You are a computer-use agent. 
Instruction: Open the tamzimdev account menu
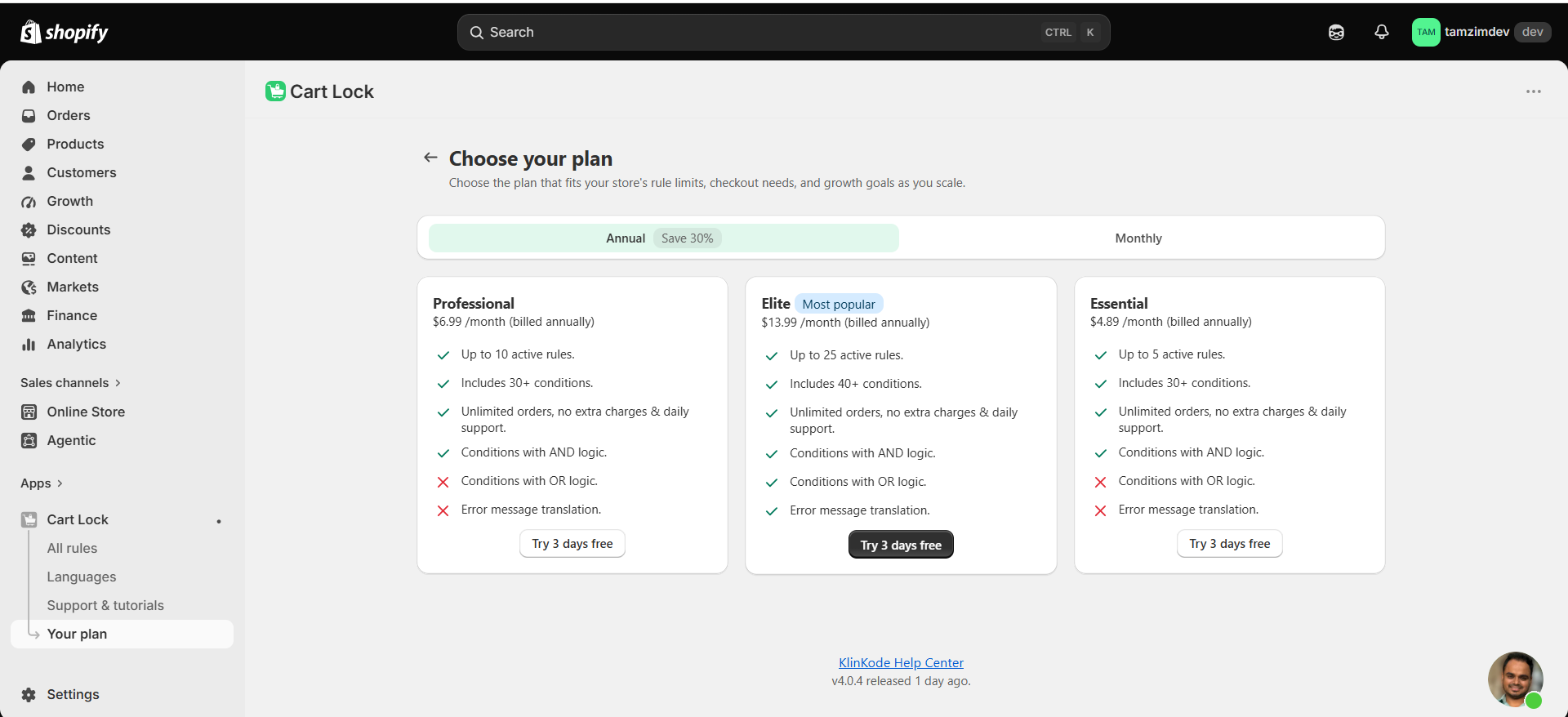(x=1481, y=32)
